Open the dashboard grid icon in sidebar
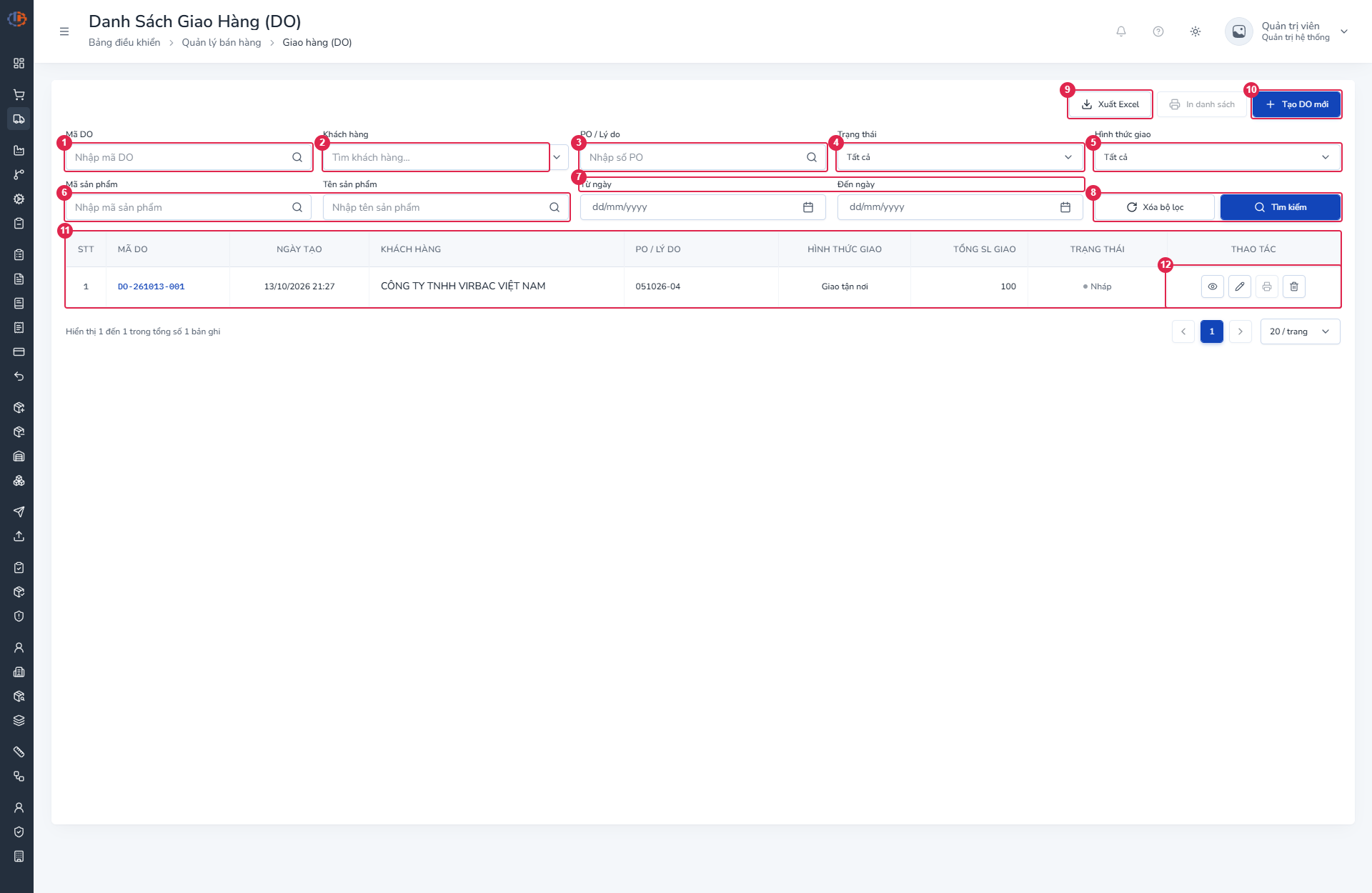The width and height of the screenshot is (1372, 893). (19, 64)
